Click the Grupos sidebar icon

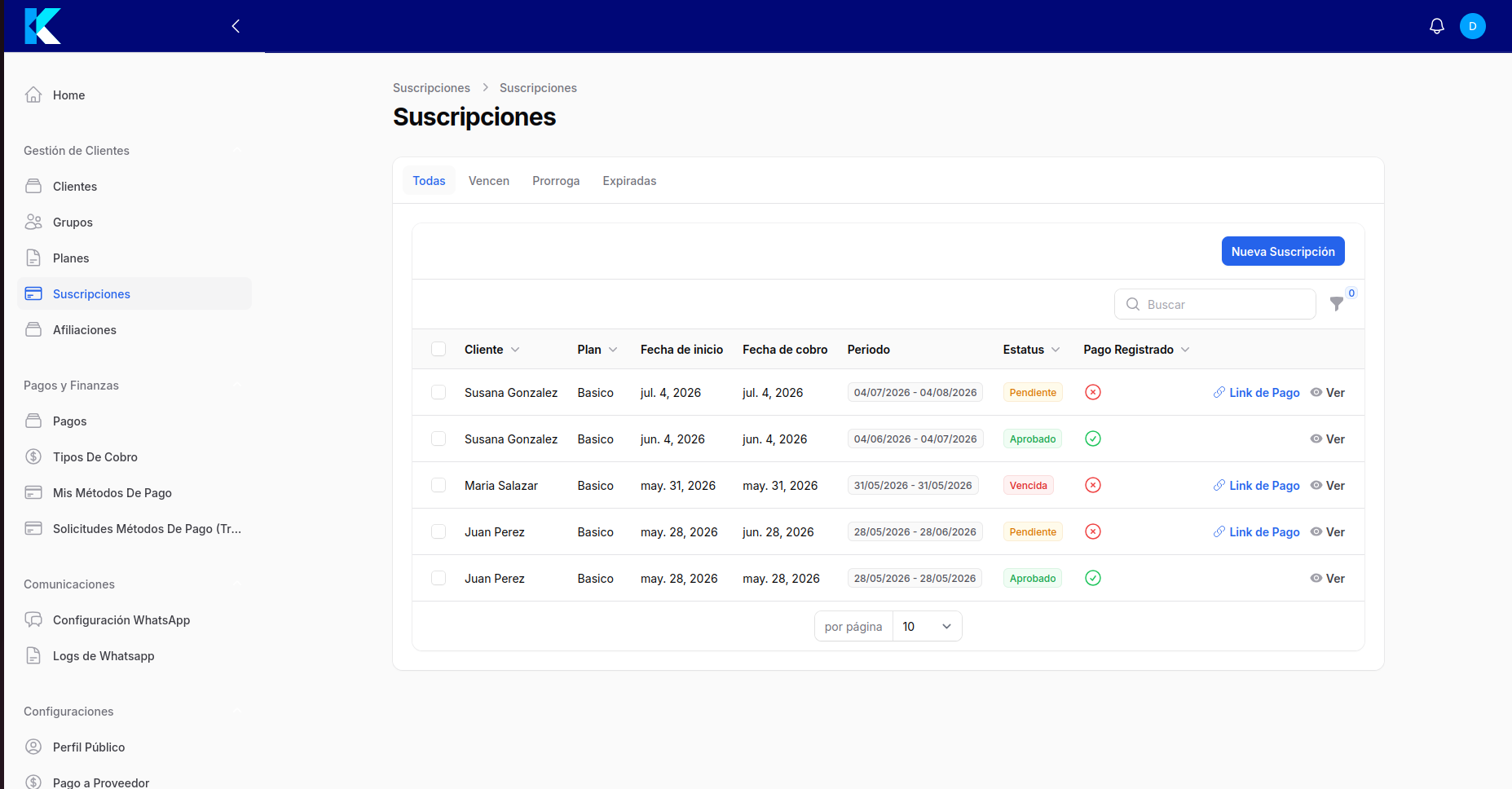33,222
